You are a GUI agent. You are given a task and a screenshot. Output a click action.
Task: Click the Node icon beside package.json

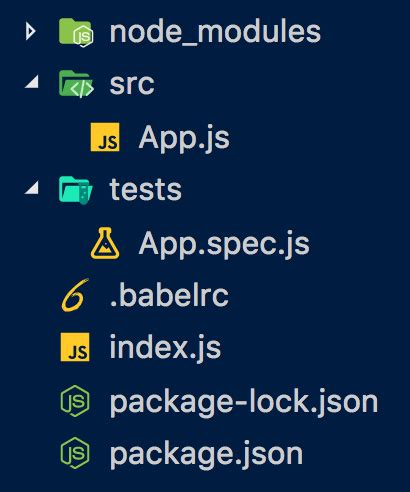tap(75, 453)
